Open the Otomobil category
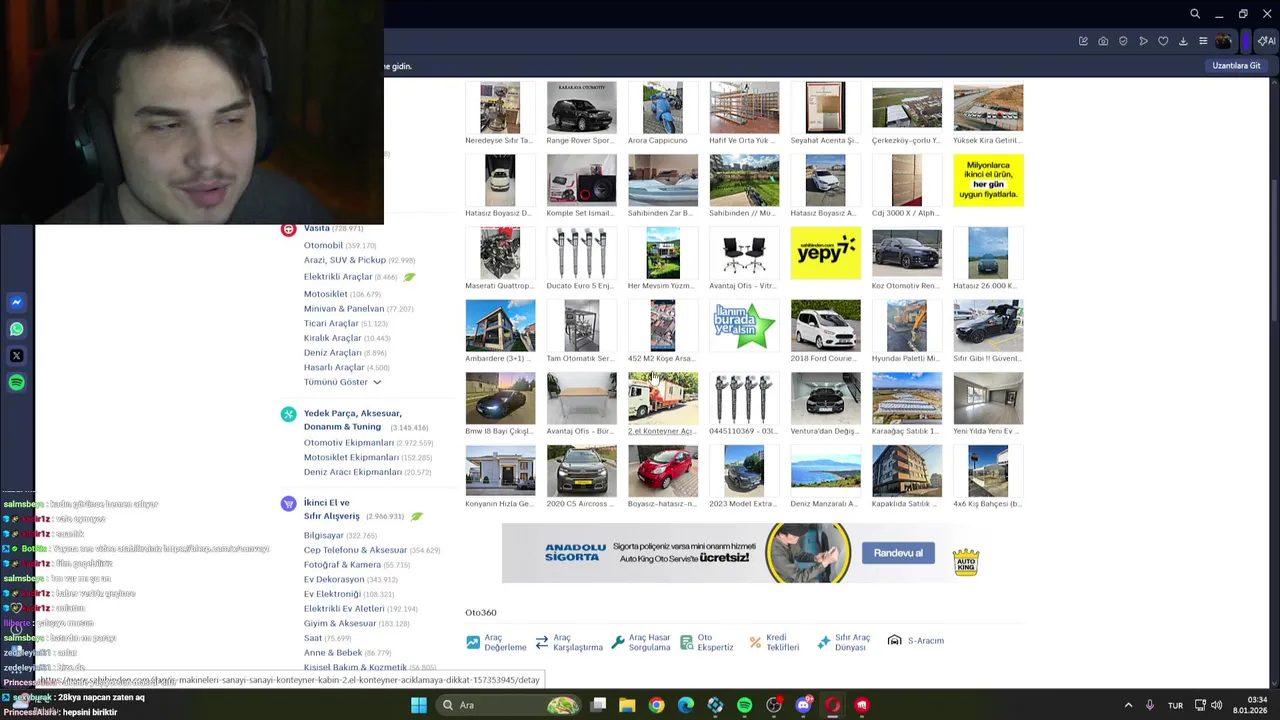 point(323,245)
